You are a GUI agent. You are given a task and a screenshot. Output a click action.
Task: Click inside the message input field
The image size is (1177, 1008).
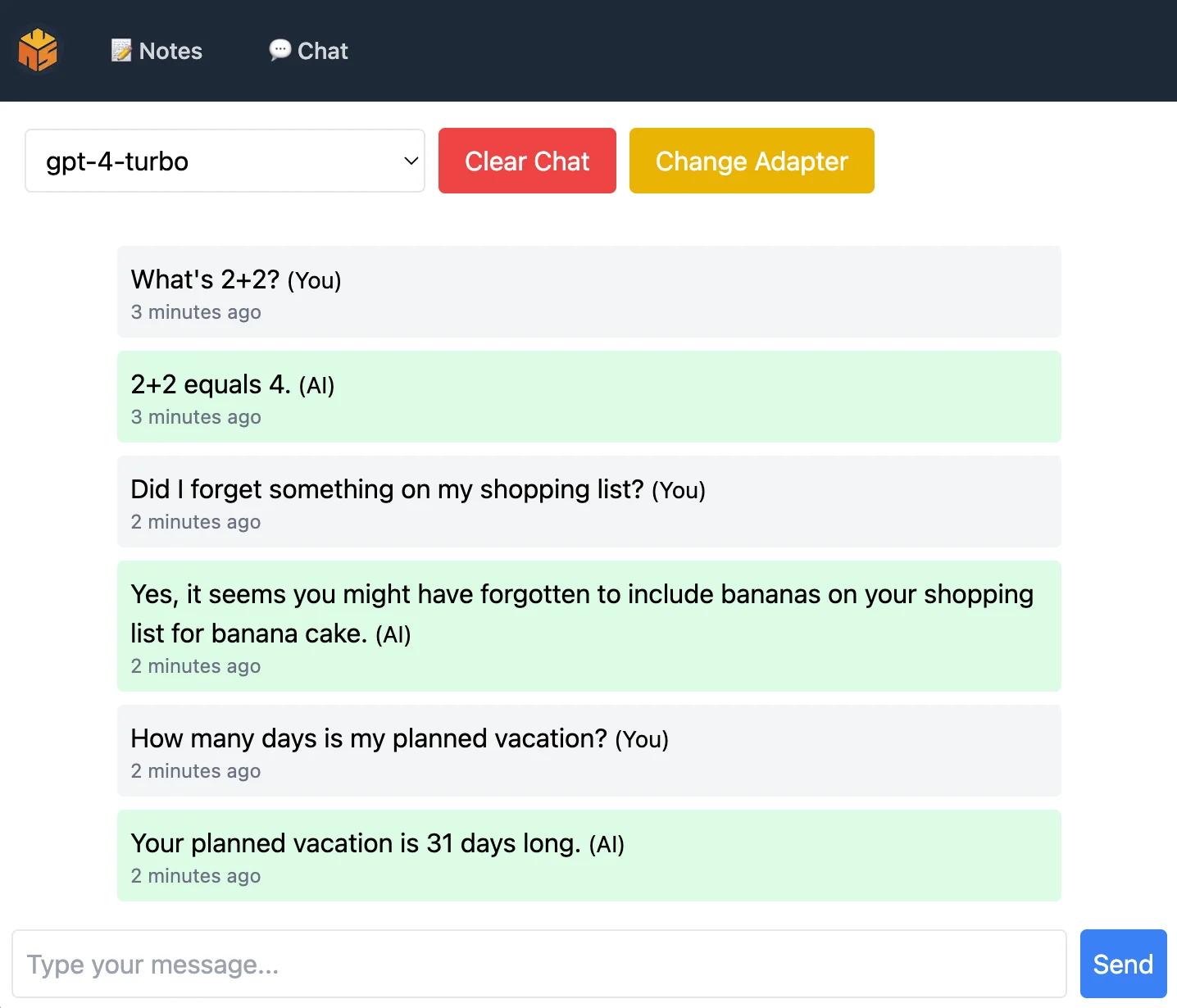[x=538, y=964]
